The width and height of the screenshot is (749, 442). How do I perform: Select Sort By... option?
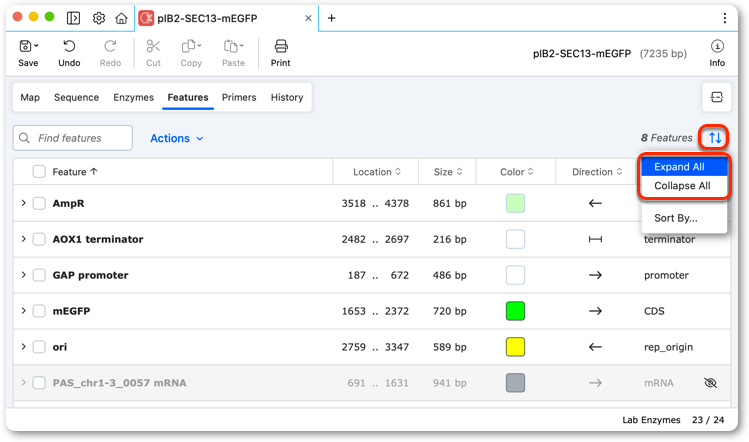tap(676, 218)
